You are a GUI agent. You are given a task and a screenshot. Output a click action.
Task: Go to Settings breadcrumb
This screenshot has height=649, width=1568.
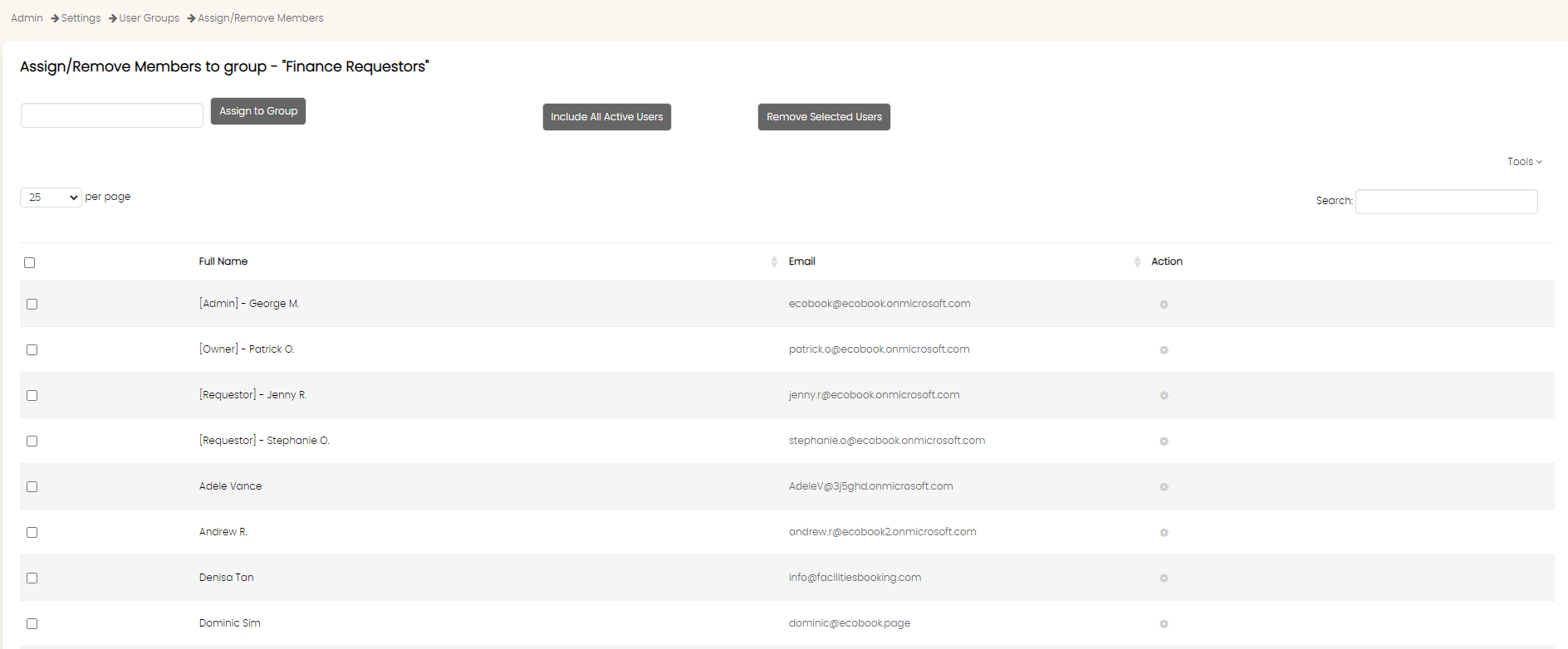pos(81,18)
